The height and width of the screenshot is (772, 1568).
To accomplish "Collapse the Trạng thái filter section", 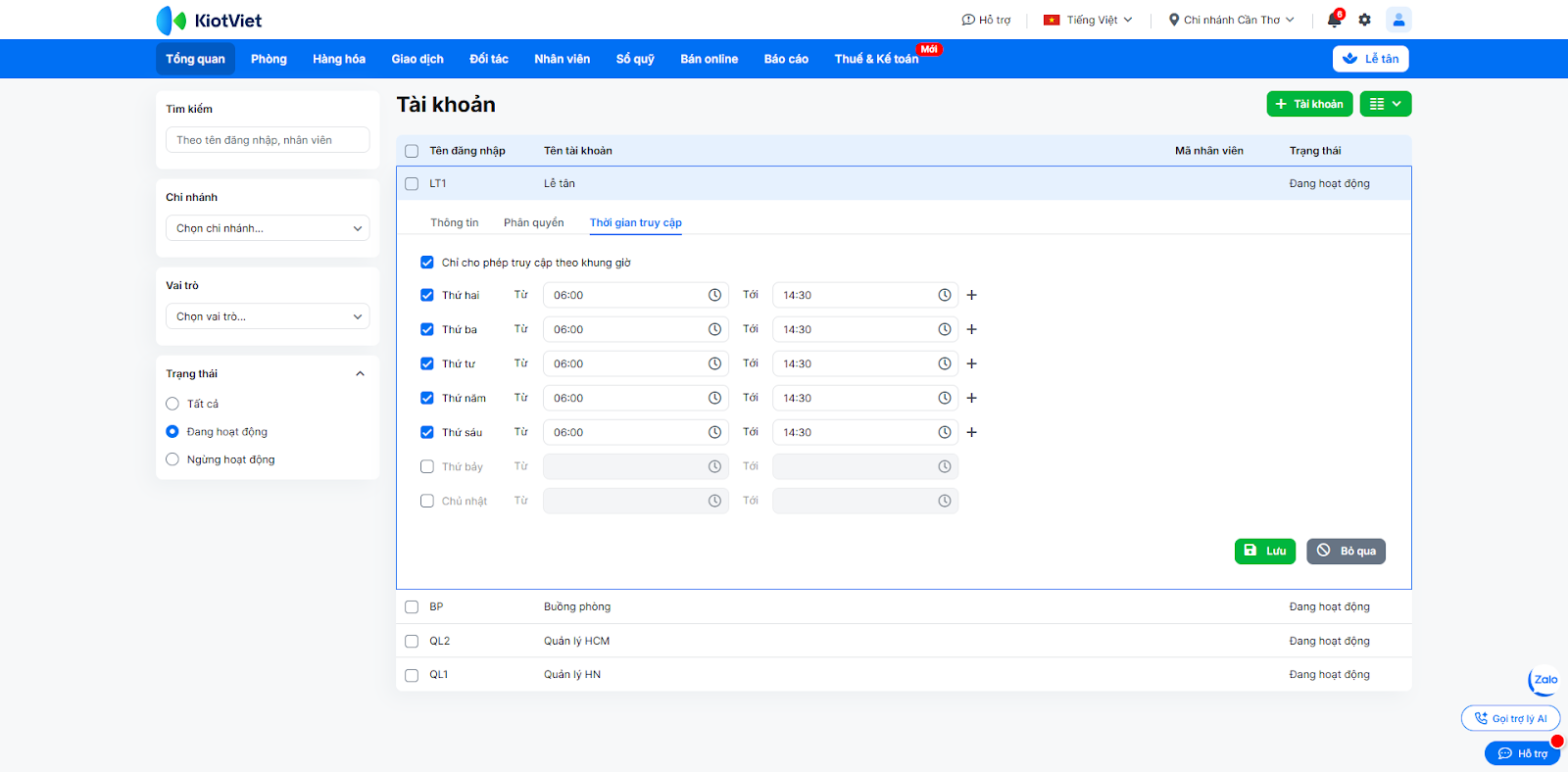I will click(x=360, y=373).
